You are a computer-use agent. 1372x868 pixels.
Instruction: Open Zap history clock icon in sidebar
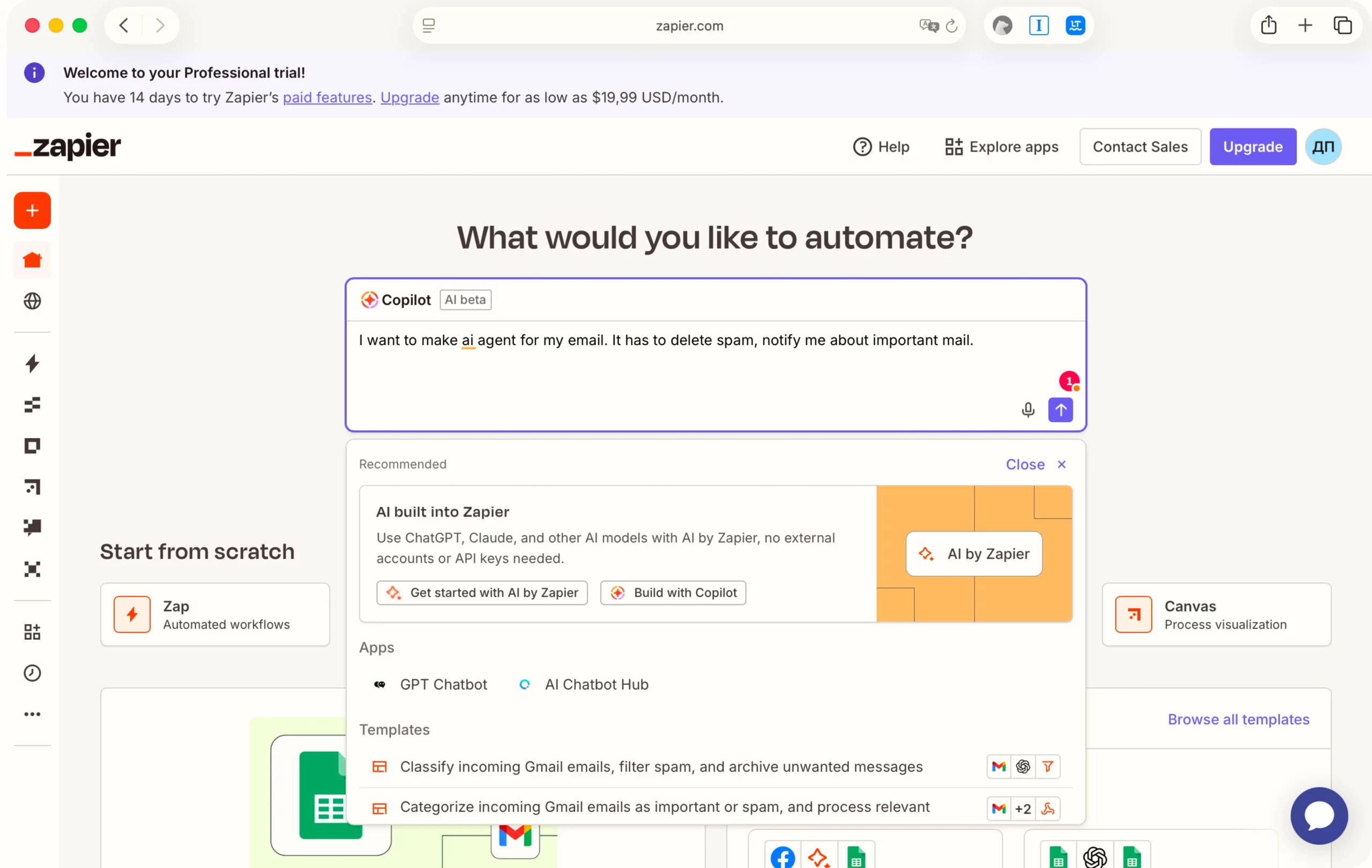[x=32, y=672]
